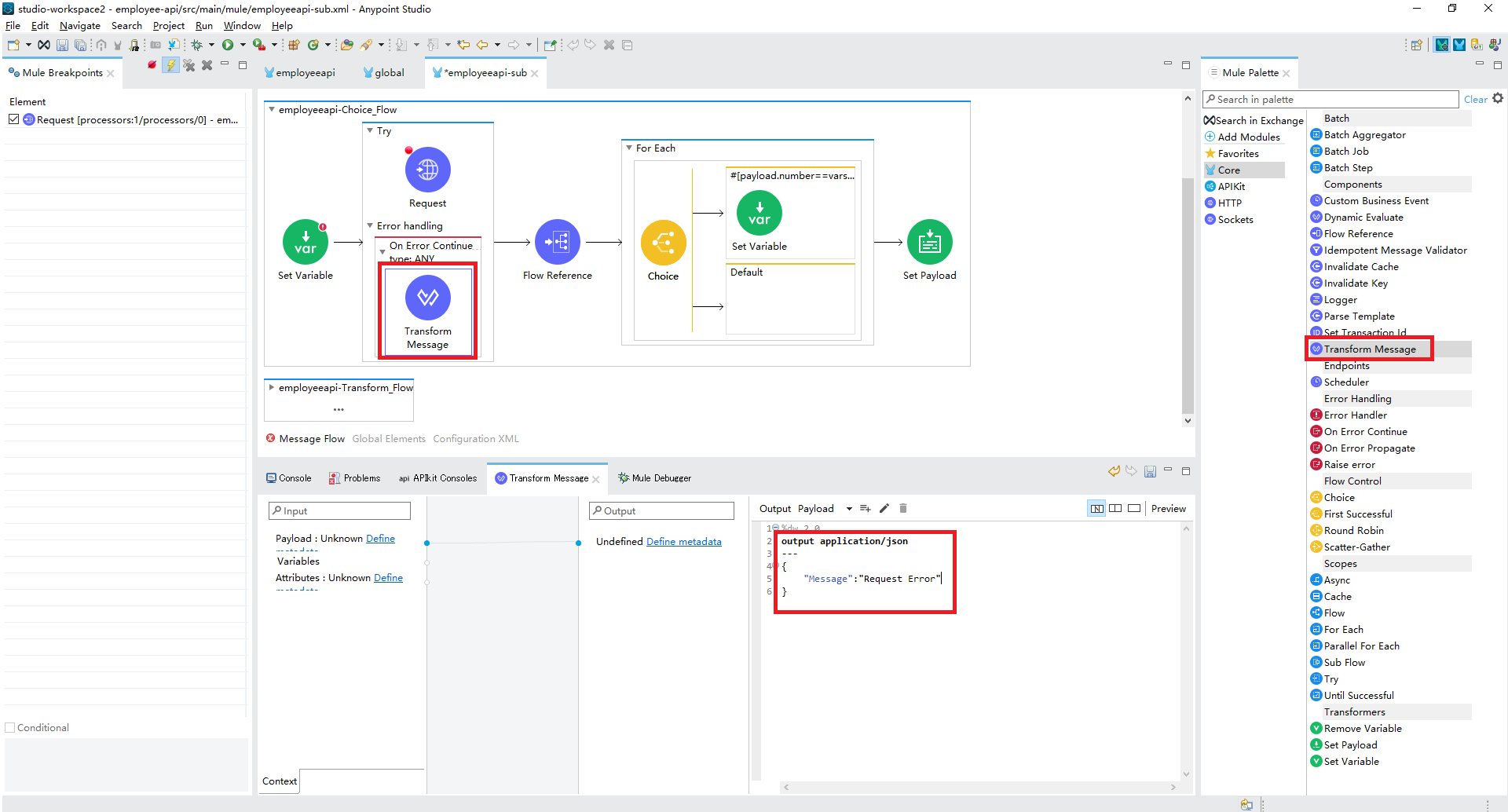Open the Output Payload dropdown arrow
Image resolution: width=1508 pixels, height=812 pixels.
pyautogui.click(x=849, y=509)
